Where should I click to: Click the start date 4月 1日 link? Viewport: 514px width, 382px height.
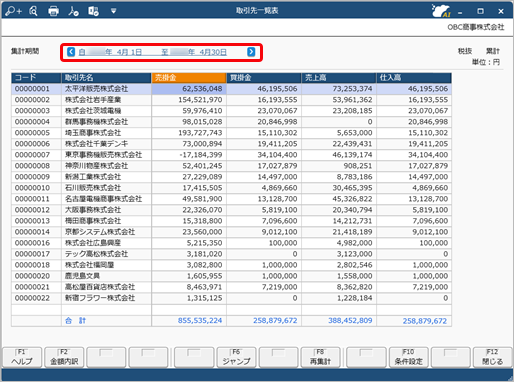[x=110, y=52]
